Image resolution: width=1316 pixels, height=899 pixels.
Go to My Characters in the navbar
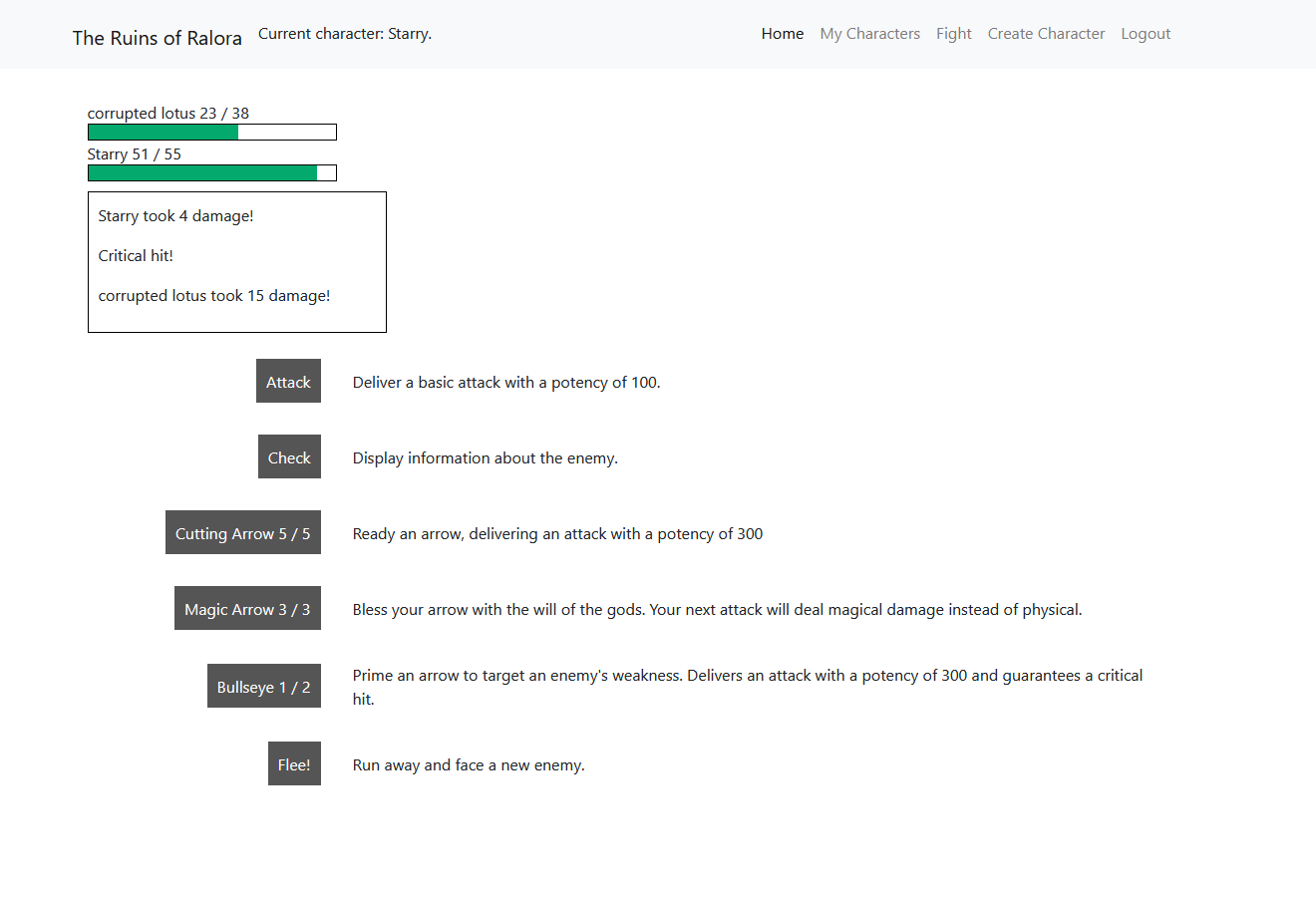869,34
